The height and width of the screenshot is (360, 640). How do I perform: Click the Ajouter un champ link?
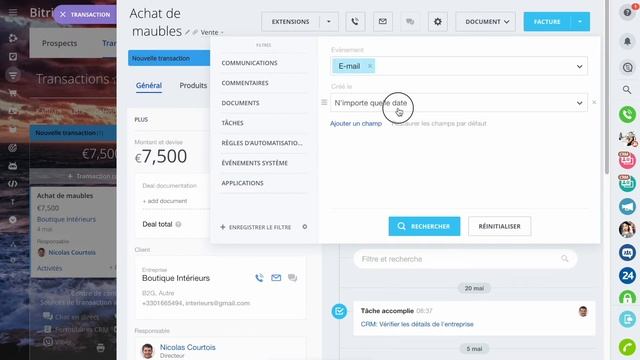coord(356,123)
